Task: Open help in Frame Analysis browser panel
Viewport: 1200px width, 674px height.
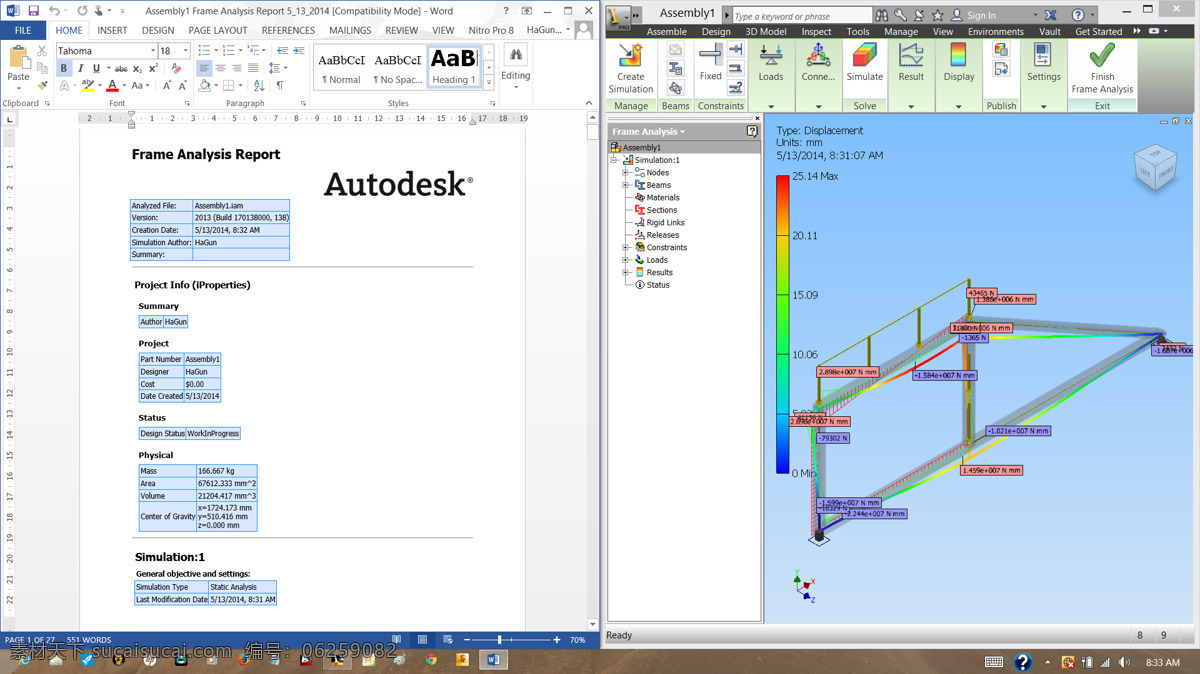Action: pyautogui.click(x=752, y=131)
